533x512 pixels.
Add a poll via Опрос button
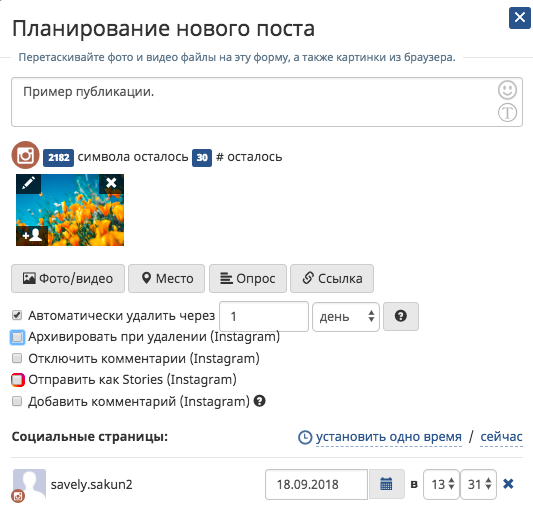click(248, 278)
